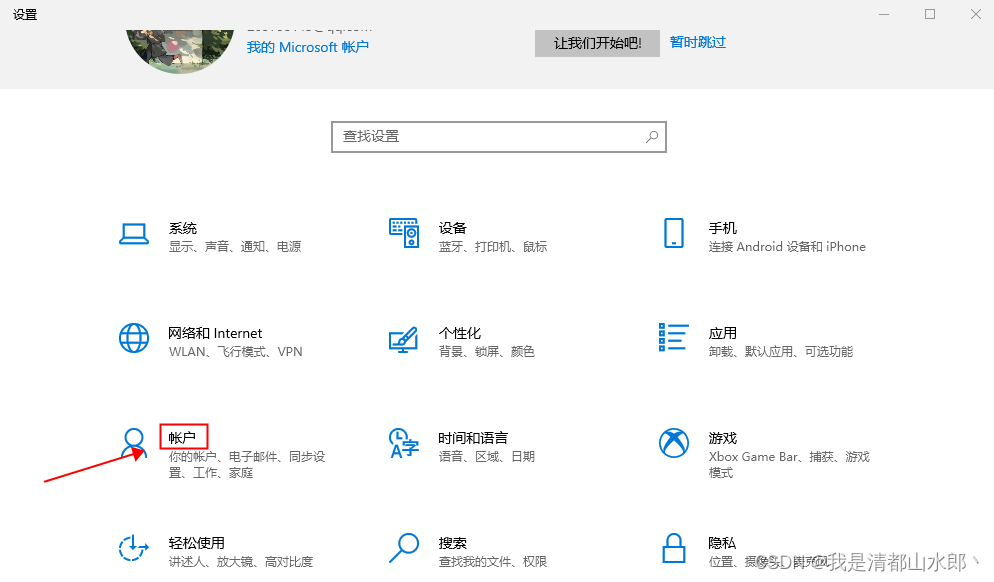The width and height of the screenshot is (994, 582).
Task: Select the 搜索 magnifier icon
Action: [403, 549]
